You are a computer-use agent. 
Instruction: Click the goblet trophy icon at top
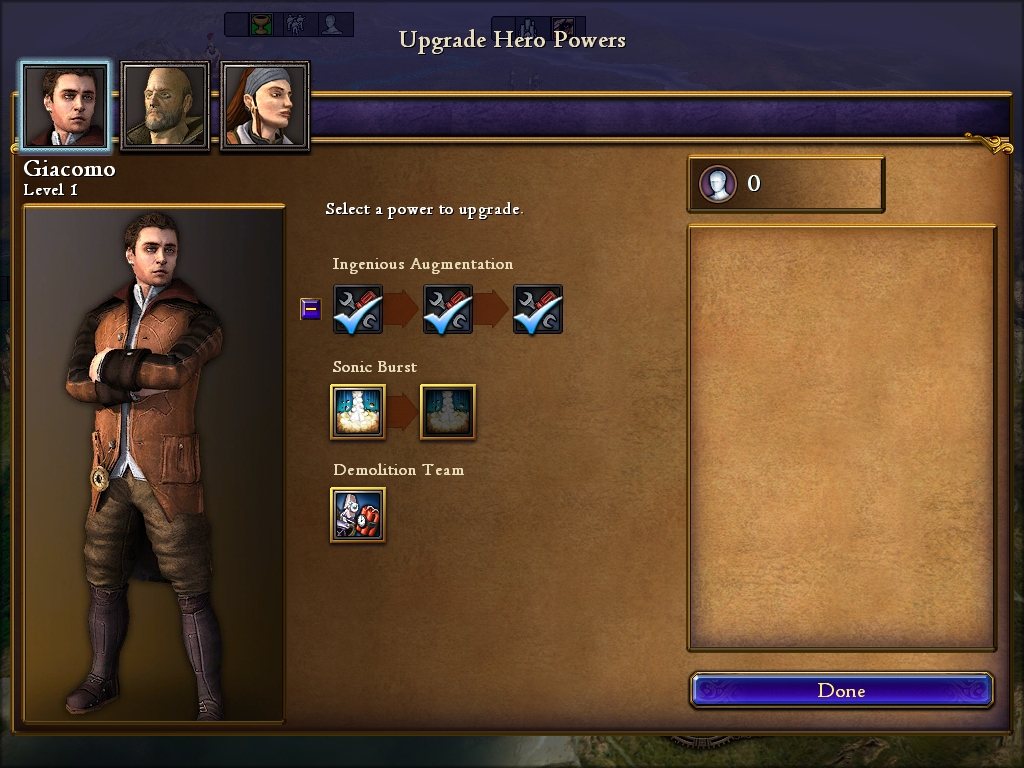tap(261, 25)
